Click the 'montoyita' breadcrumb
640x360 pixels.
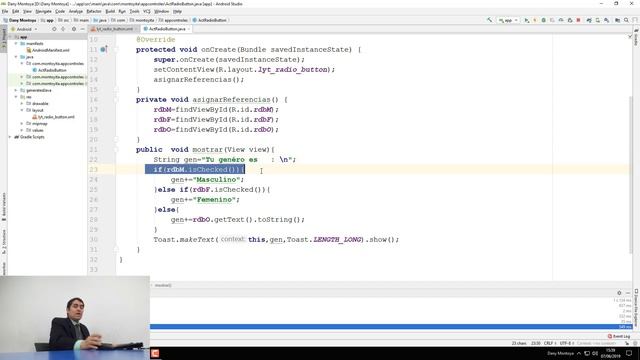pyautogui.click(x=142, y=20)
